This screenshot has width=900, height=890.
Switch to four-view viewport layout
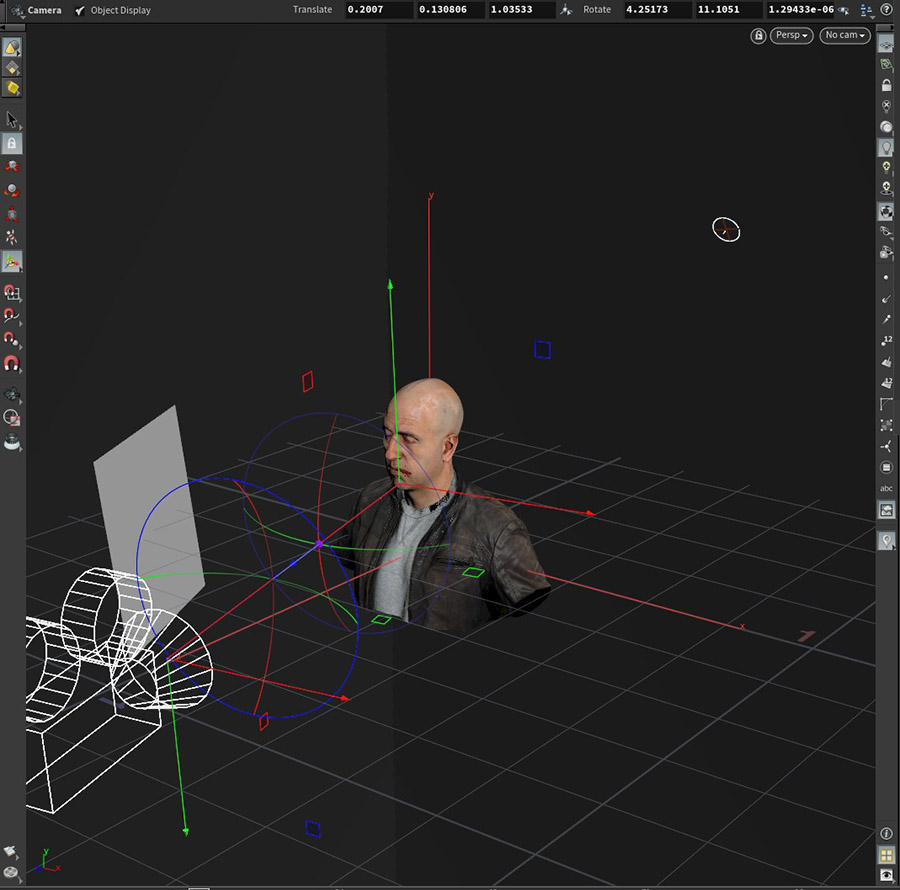[x=886, y=855]
